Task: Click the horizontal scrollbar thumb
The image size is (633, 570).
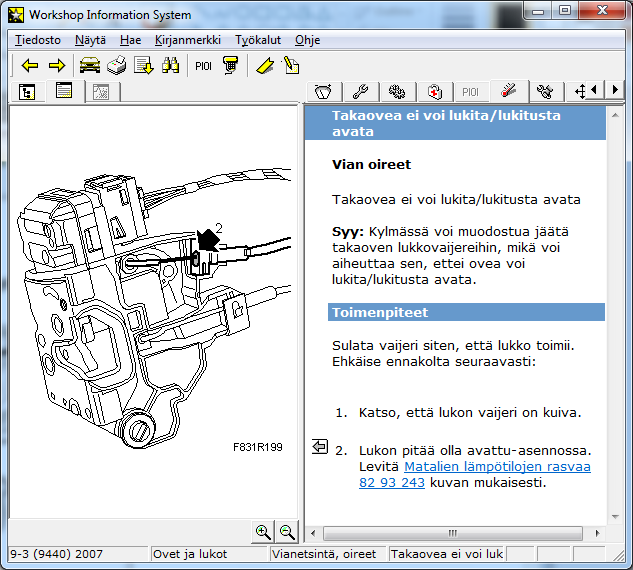Action: coord(453,533)
